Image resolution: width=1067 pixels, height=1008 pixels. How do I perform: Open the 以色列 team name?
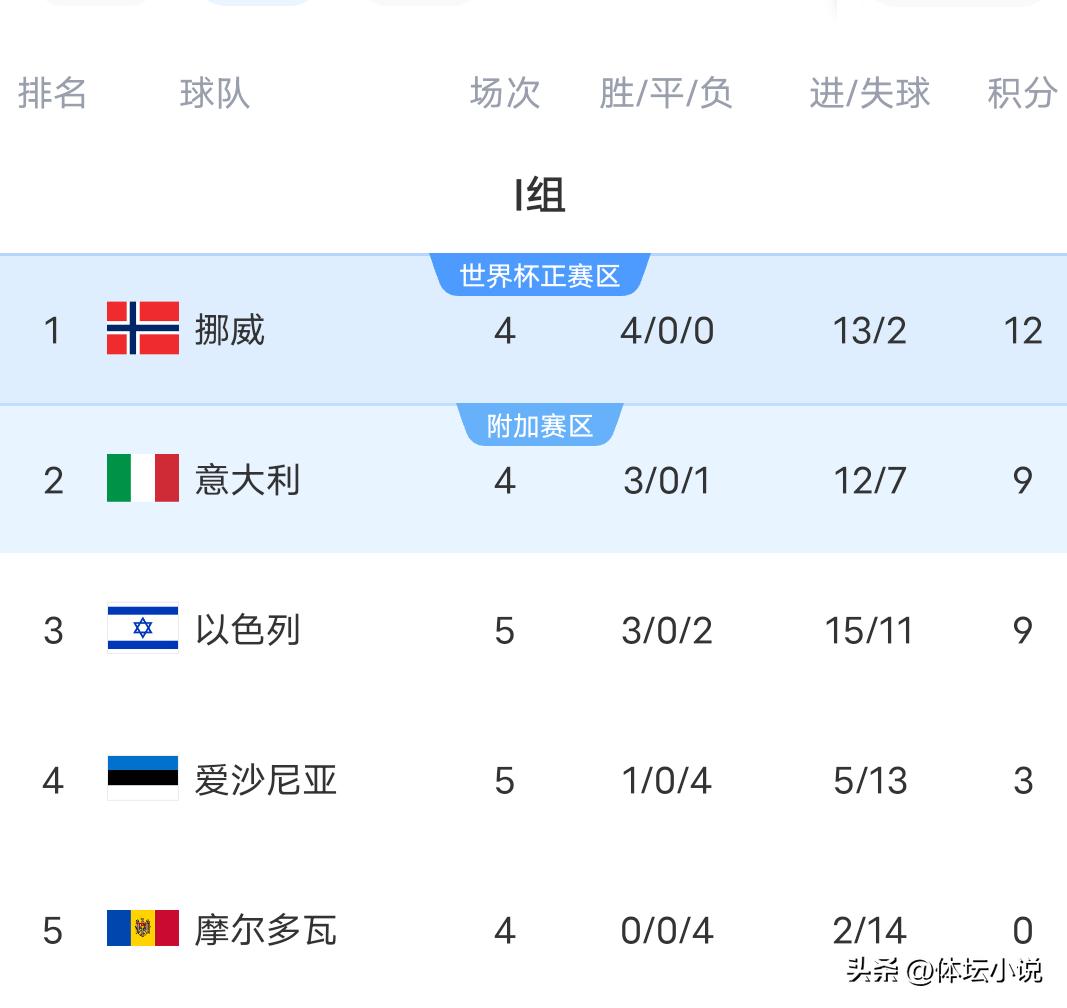click(x=248, y=630)
